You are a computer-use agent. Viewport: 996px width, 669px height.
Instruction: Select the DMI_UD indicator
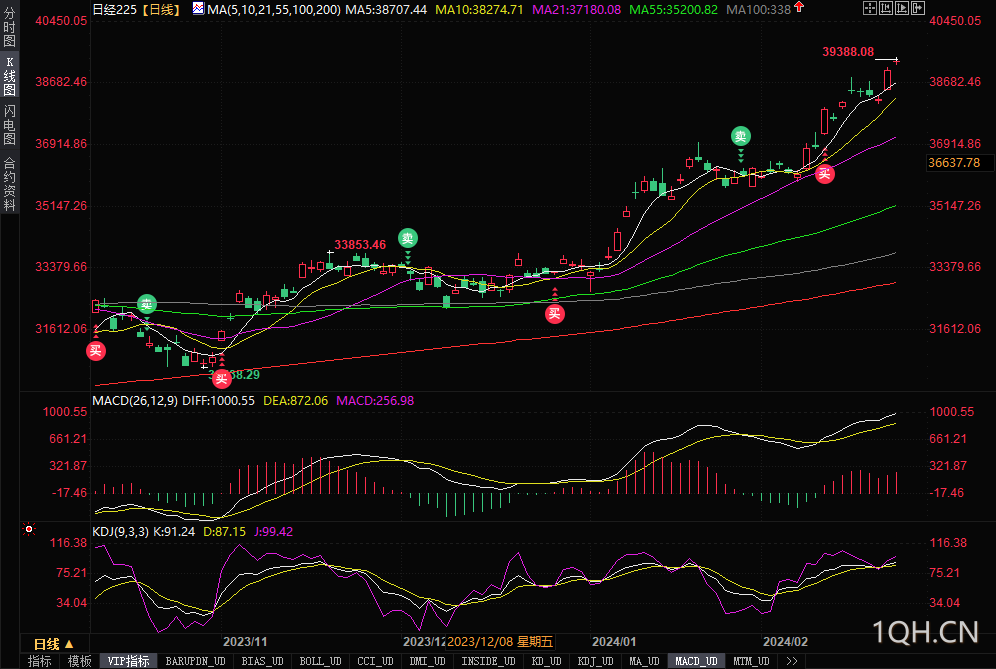pyautogui.click(x=427, y=661)
